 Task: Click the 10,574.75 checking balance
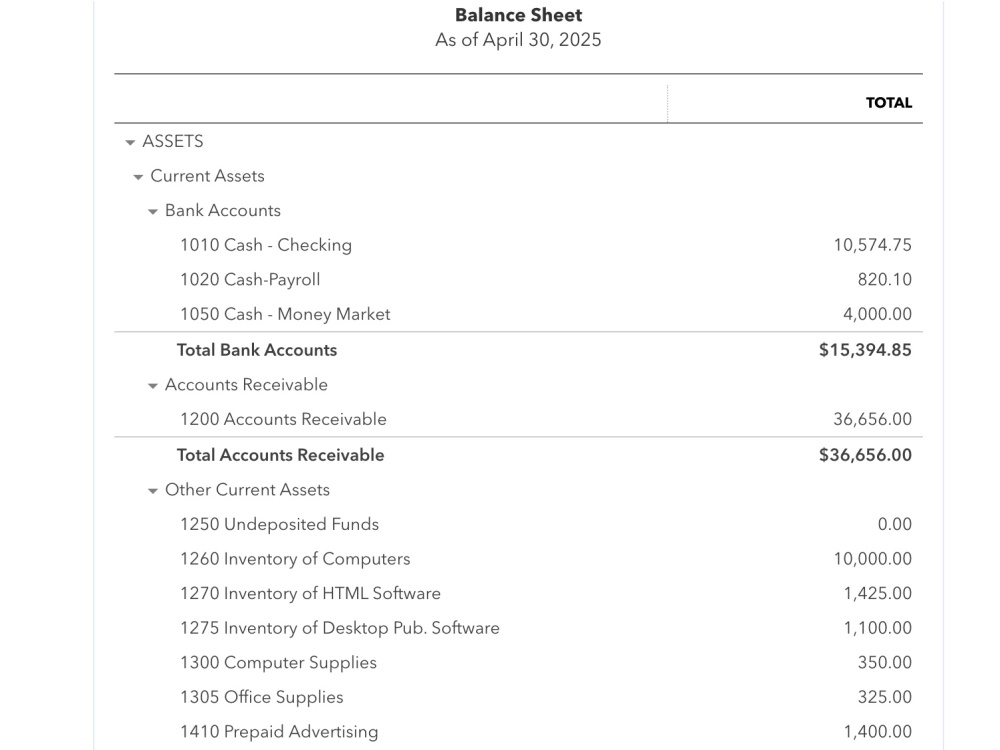point(872,245)
